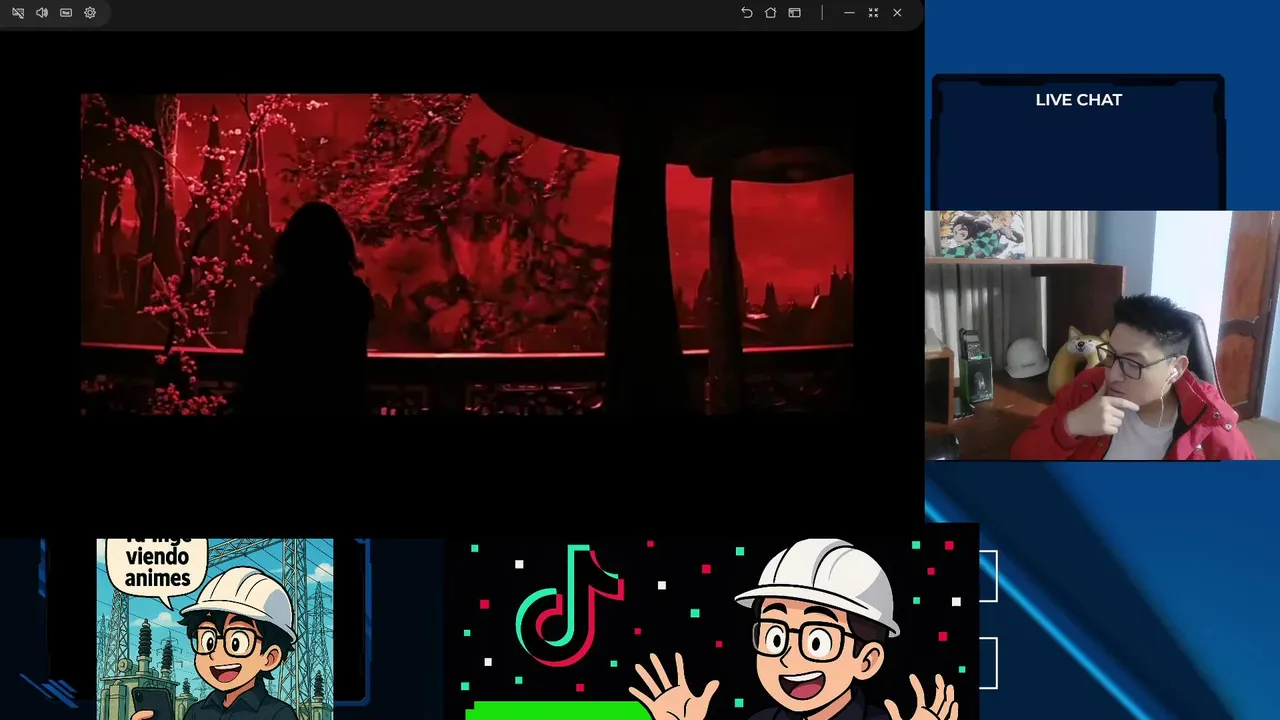Click the back arrow icon
The image size is (1280, 720).
746,13
